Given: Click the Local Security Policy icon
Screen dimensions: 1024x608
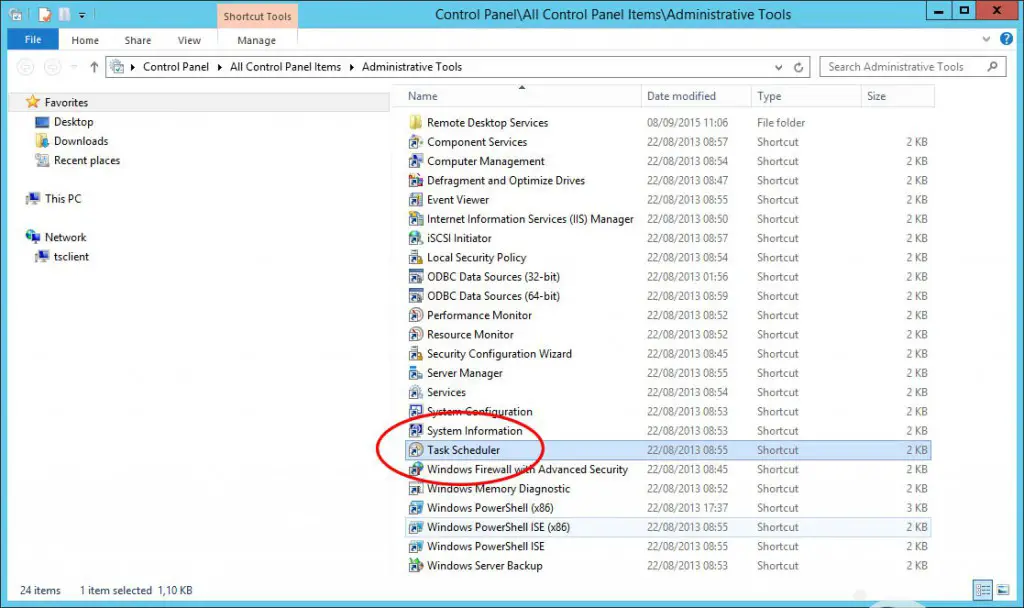Looking at the screenshot, I should [x=415, y=257].
